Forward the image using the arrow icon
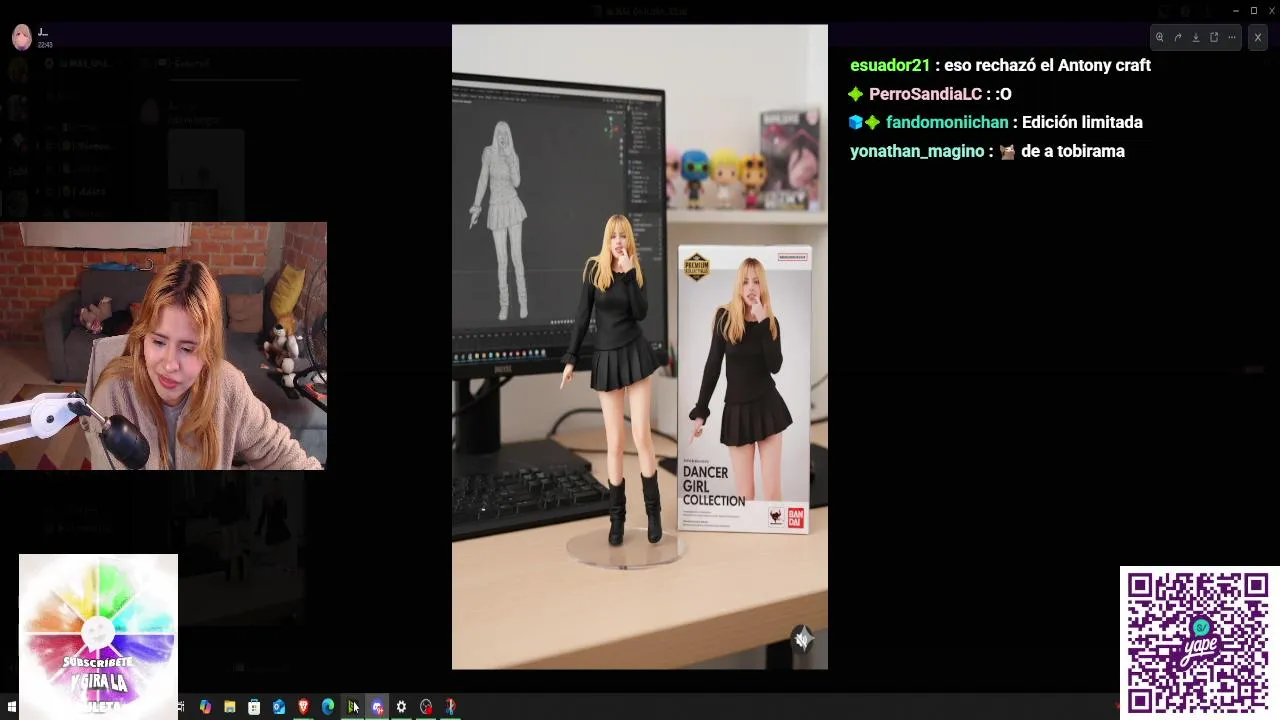Viewport: 1280px width, 720px height. coord(1178,38)
